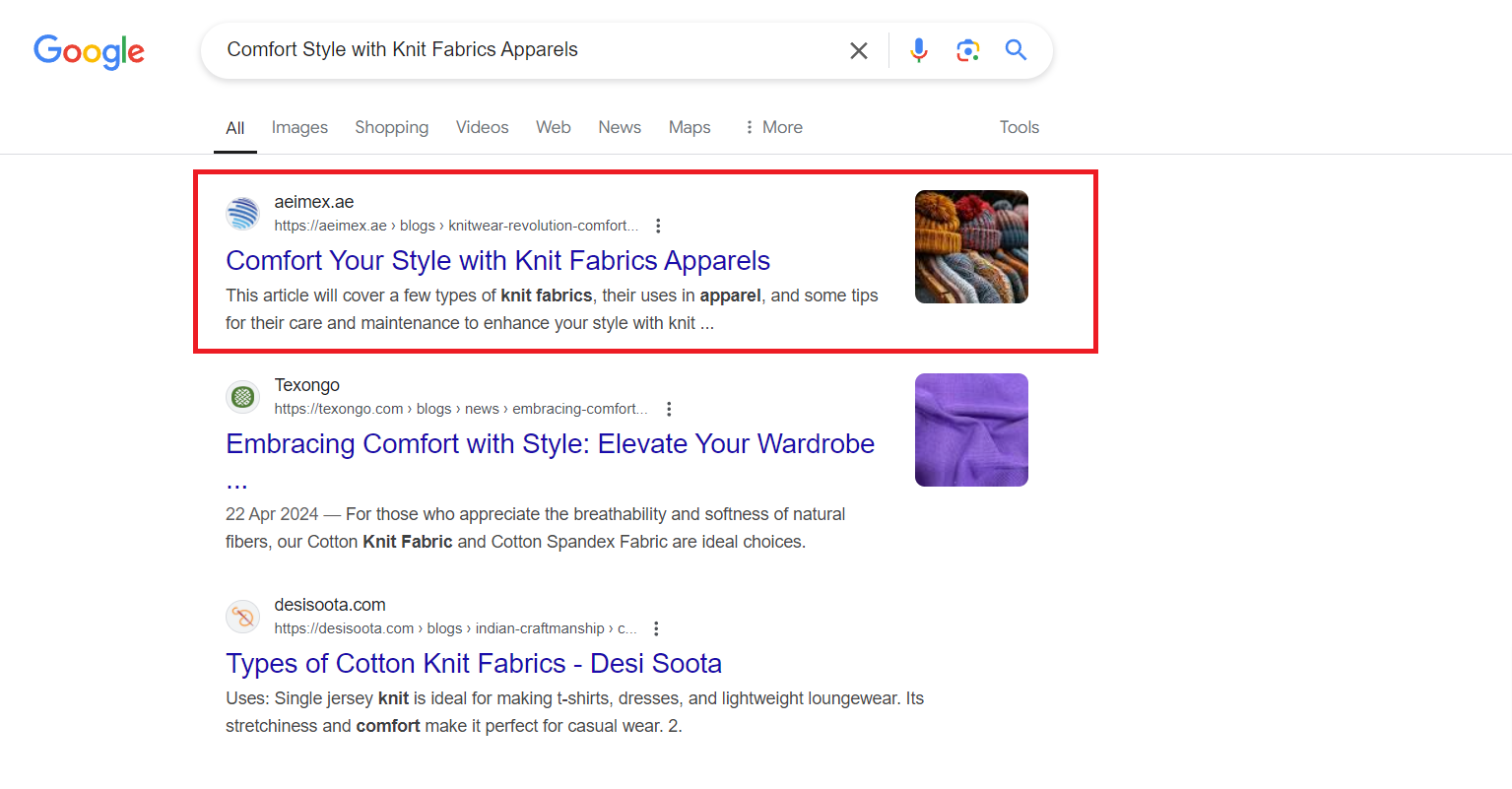This screenshot has height=789, width=1512.
Task: Open aeimex.ae result options menu
Action: [x=658, y=226]
